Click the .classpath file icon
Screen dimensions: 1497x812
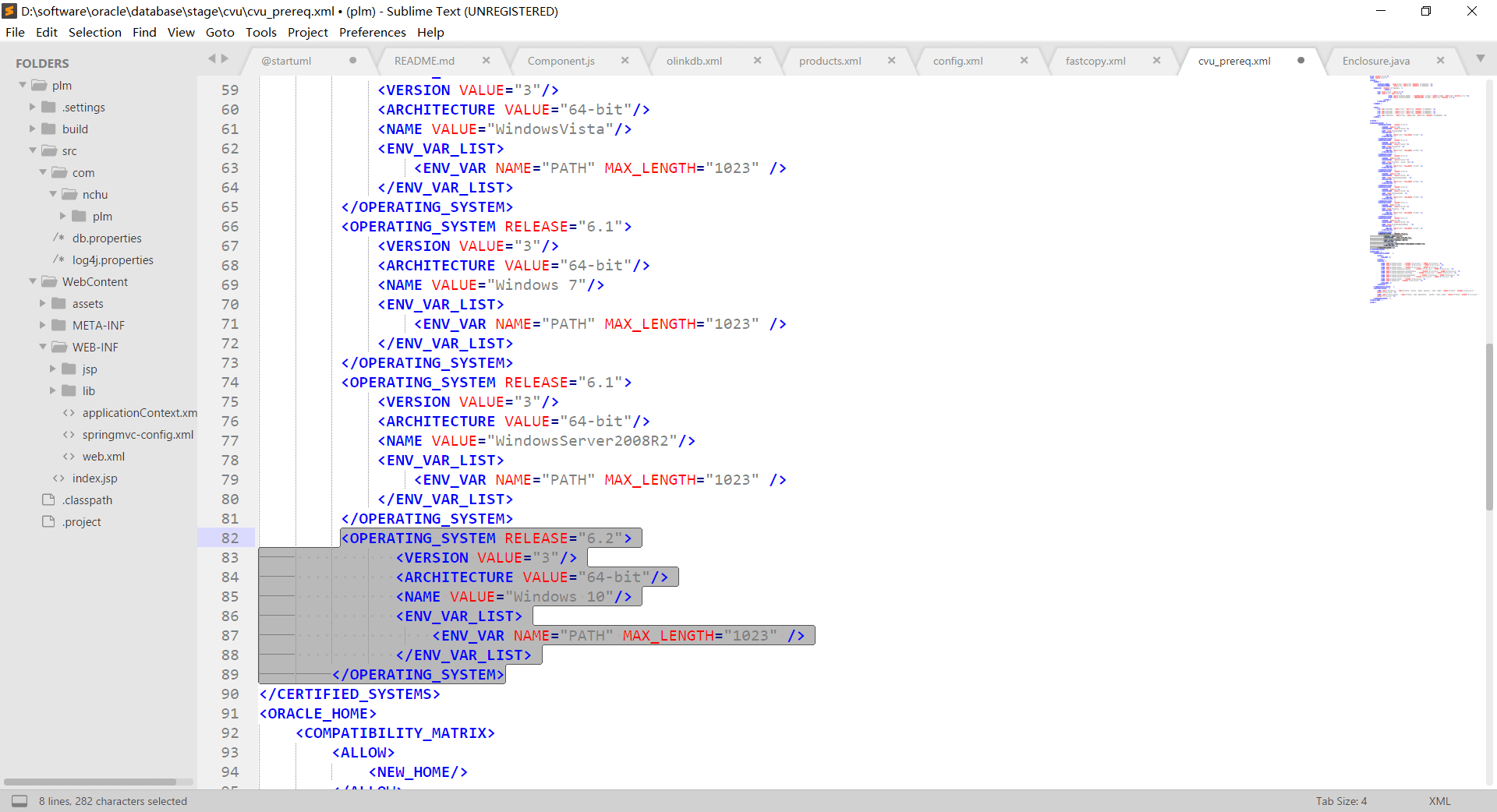[x=48, y=500]
